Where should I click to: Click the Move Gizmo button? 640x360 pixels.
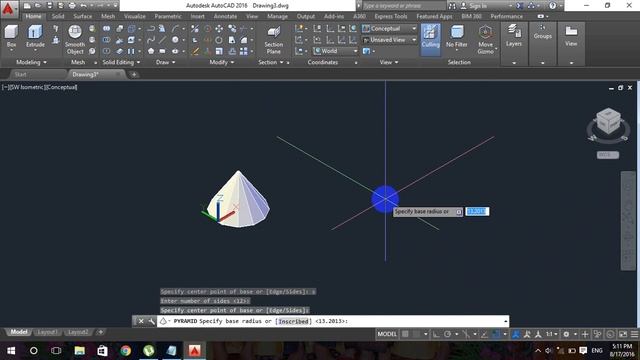(485, 39)
